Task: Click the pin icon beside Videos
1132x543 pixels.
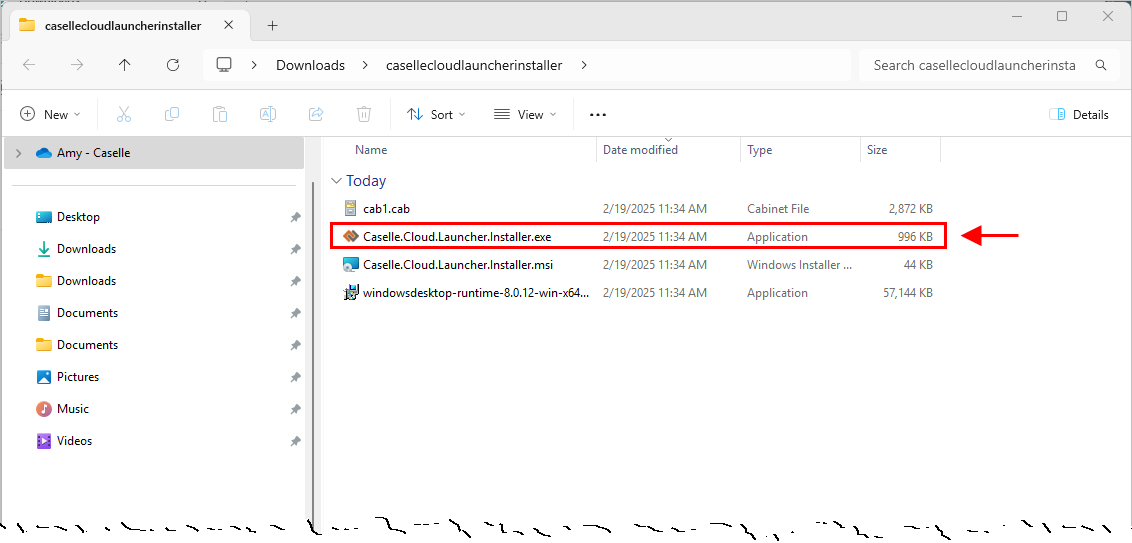Action: click(x=295, y=440)
